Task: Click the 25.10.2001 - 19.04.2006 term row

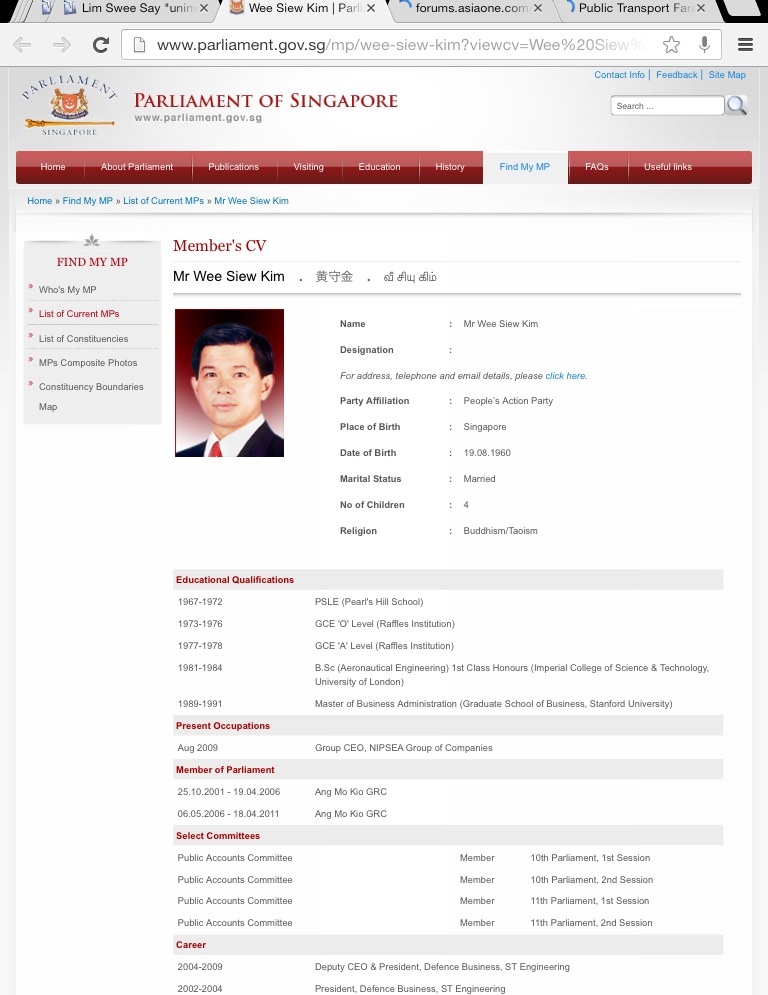Action: click(447, 792)
